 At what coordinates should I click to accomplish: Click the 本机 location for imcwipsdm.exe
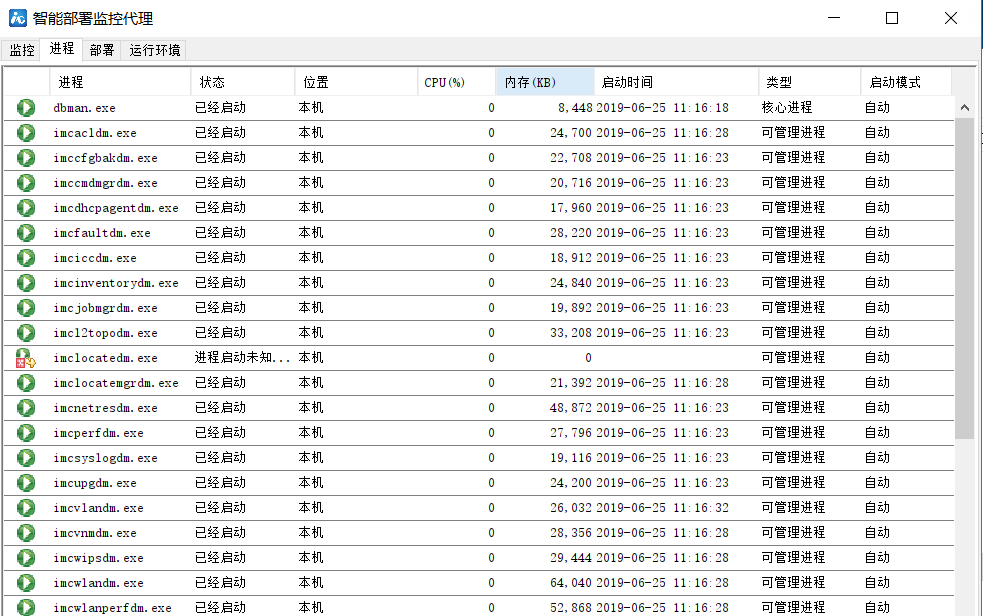(311, 558)
